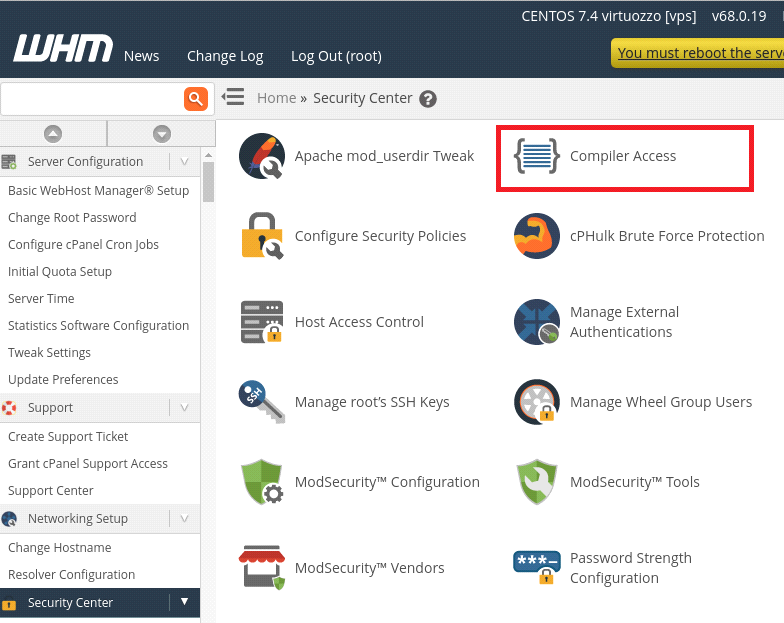
Task: Open the Manage External Authentications icon
Action: coord(536,322)
